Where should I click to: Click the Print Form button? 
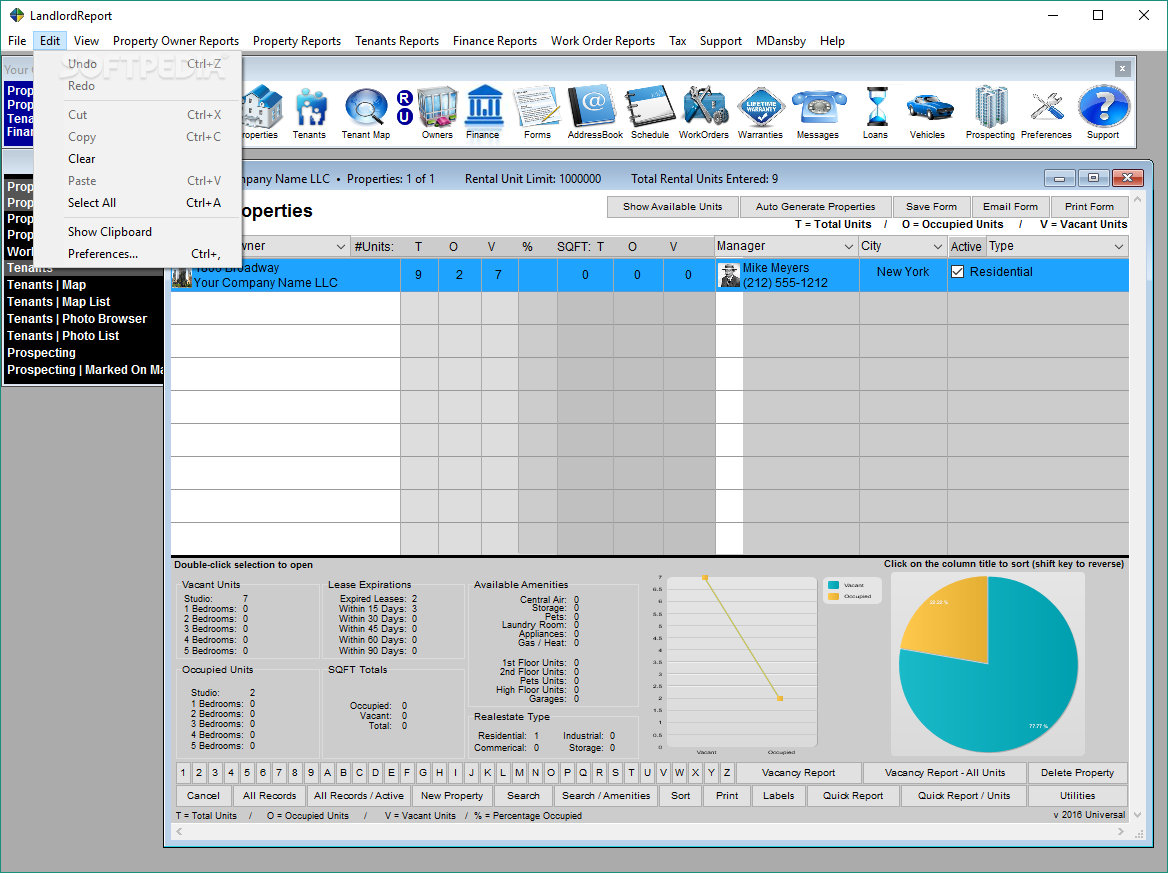pyautogui.click(x=1089, y=206)
